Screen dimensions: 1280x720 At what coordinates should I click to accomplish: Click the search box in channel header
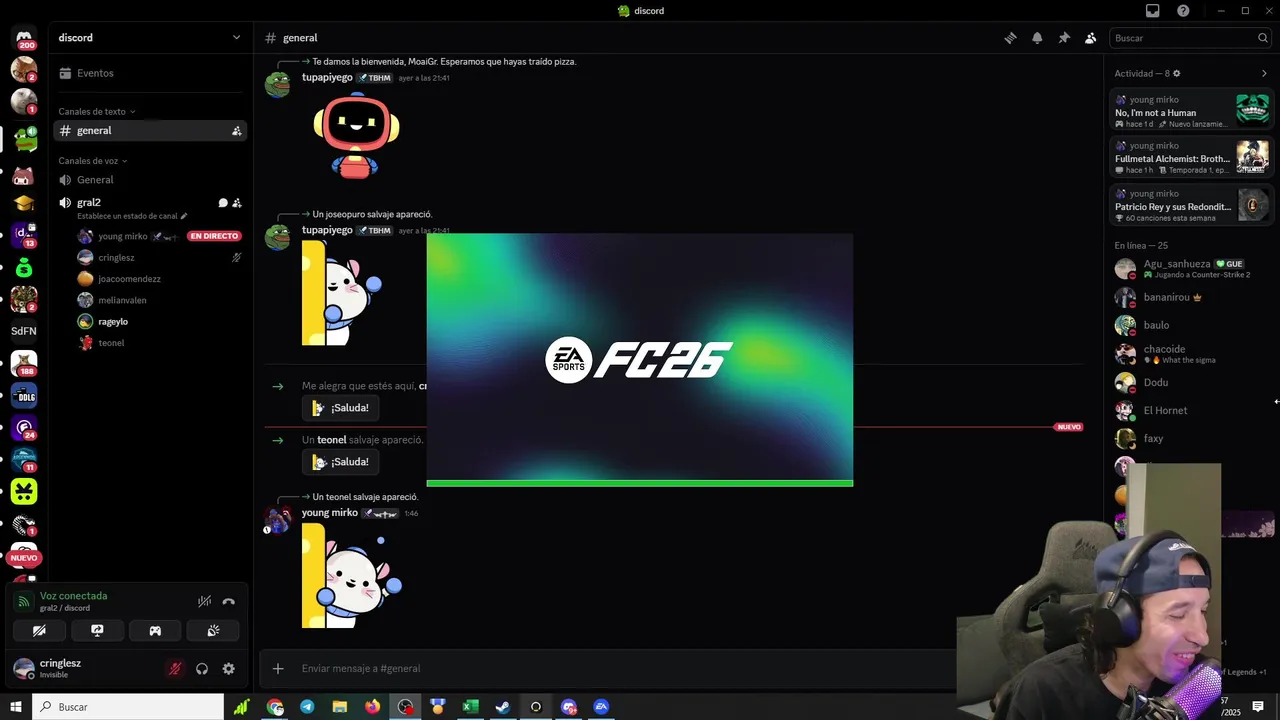1190,38
